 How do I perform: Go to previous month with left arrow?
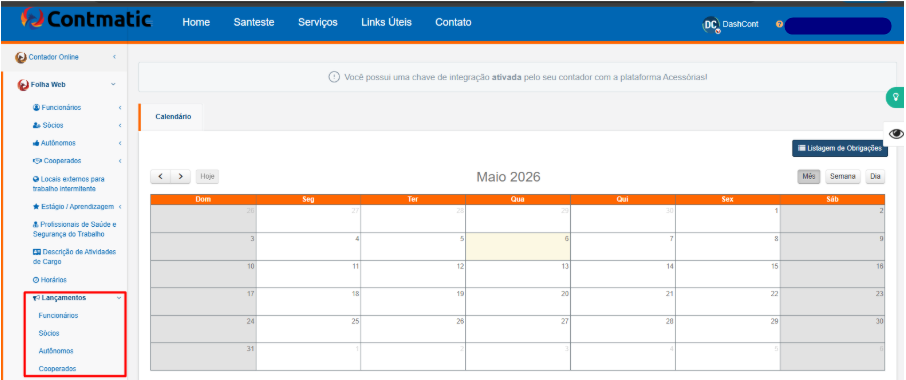(x=161, y=177)
